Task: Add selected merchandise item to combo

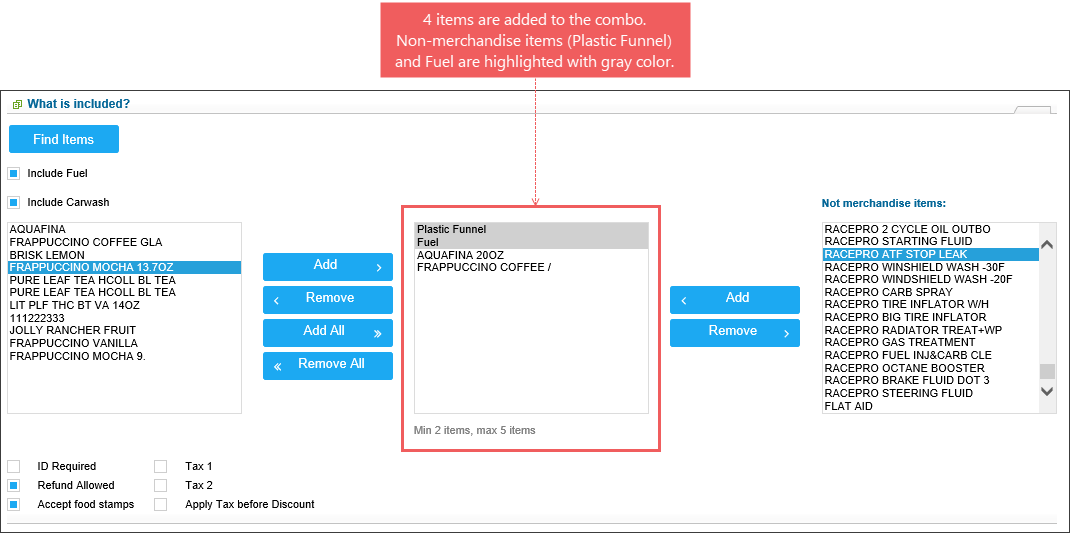Action: [x=328, y=267]
